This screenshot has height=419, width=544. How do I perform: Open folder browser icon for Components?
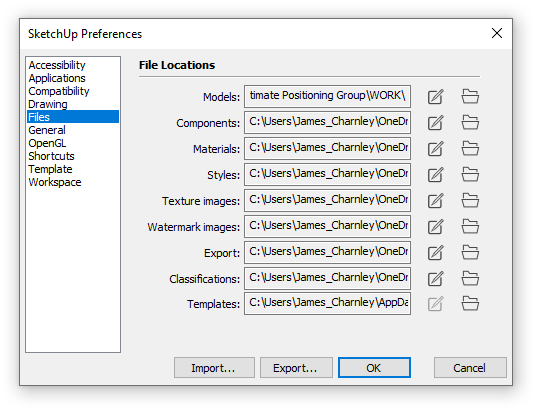point(470,123)
